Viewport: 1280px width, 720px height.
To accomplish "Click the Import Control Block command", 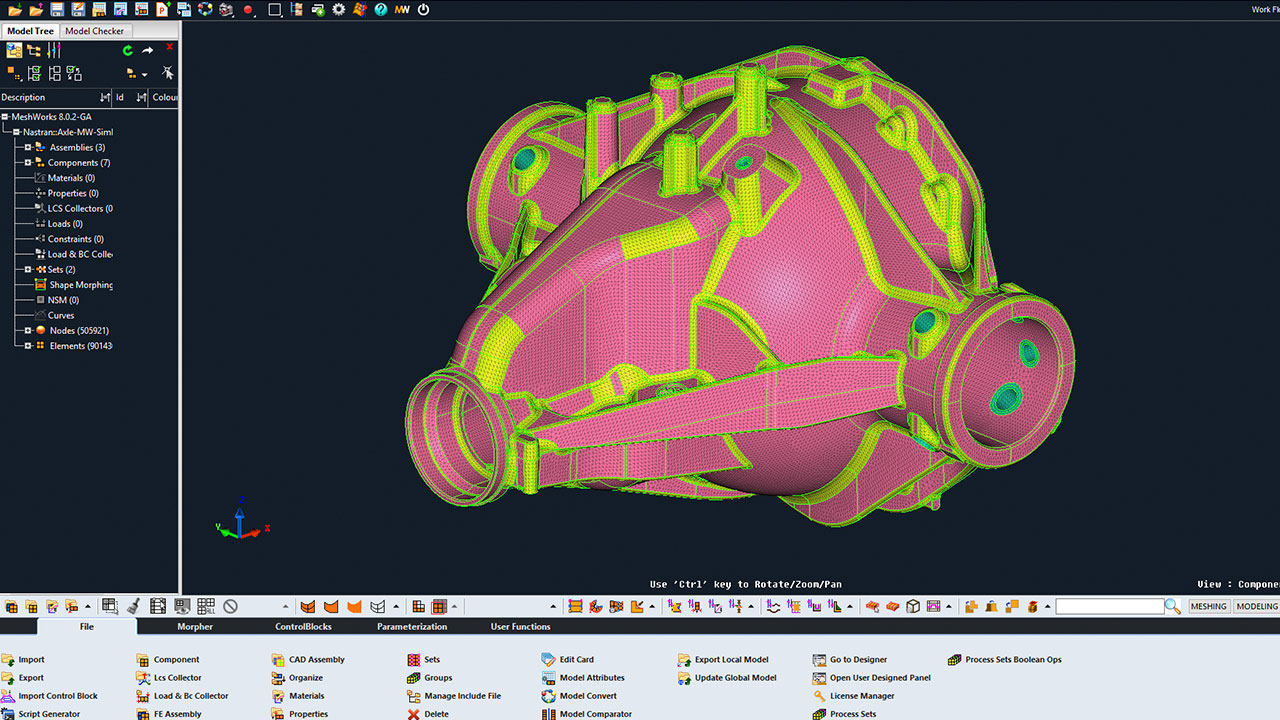I will click(58, 696).
